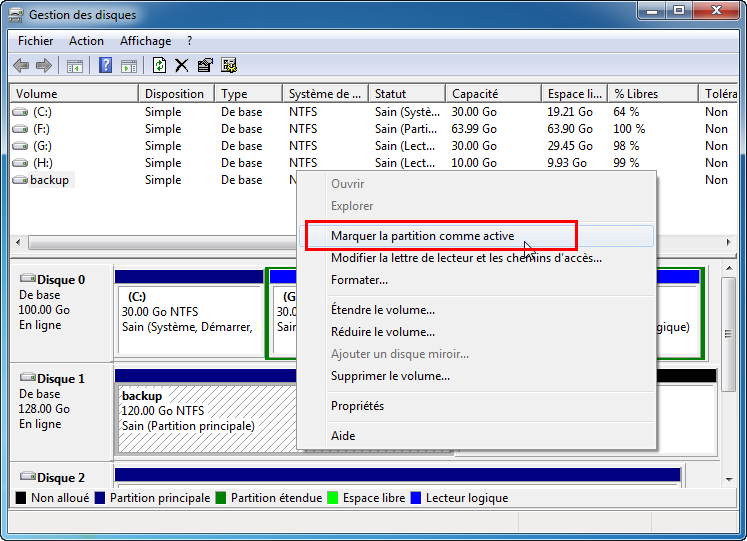This screenshot has height=541, width=747.
Task: Open the Fichier menu
Action: 35,41
